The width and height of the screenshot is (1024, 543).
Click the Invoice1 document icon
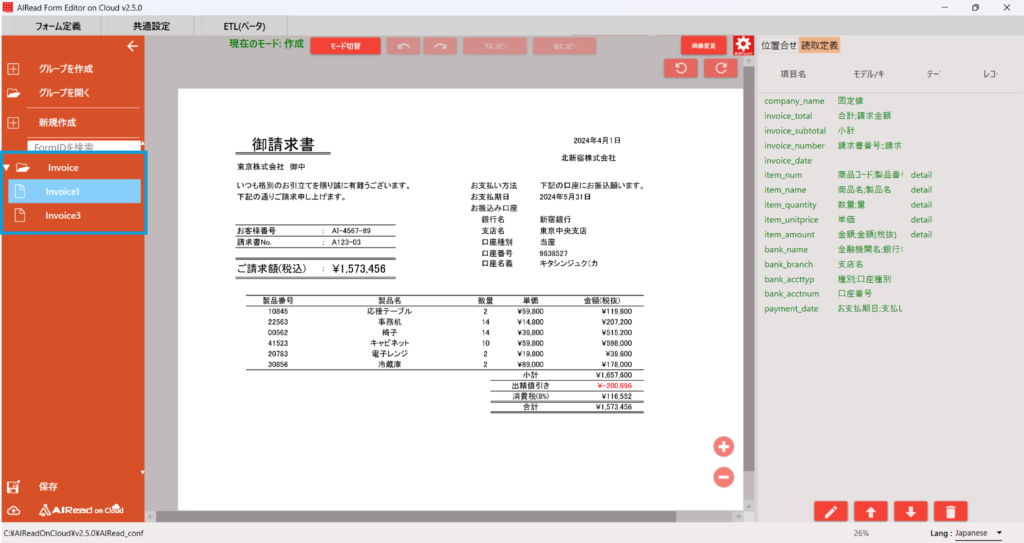click(20, 191)
